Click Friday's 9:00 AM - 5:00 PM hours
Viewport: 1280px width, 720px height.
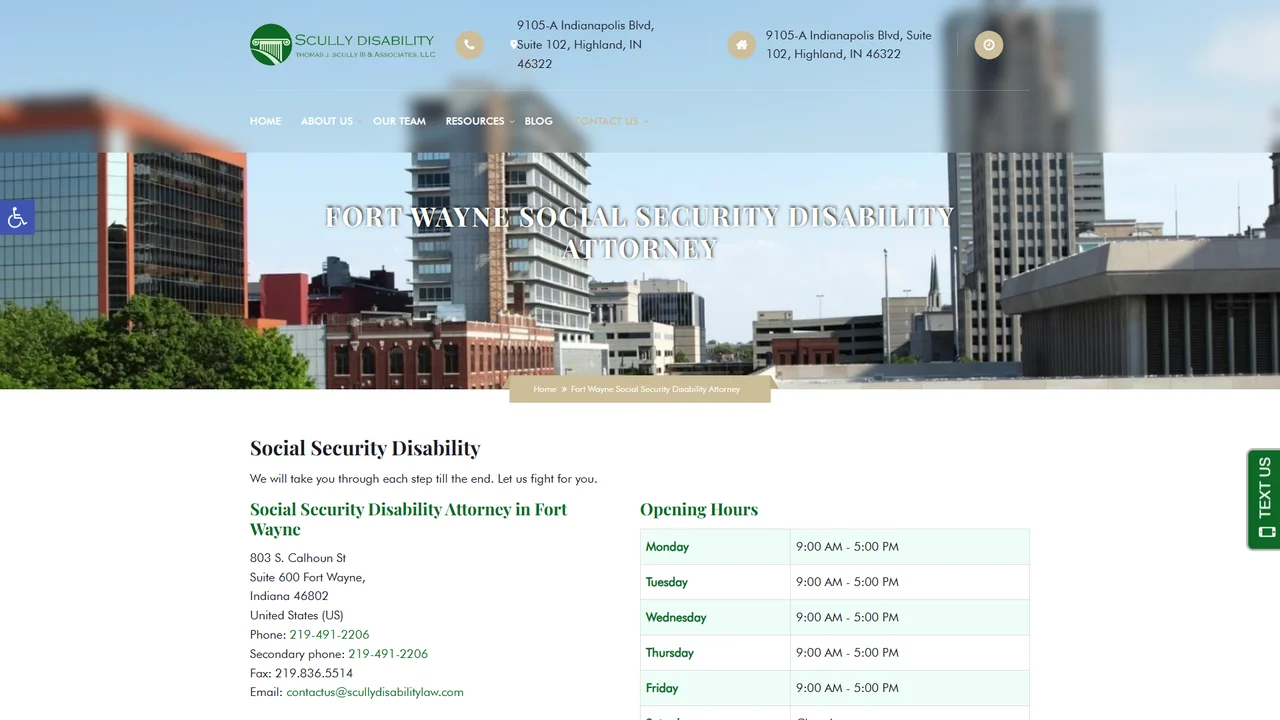847,688
